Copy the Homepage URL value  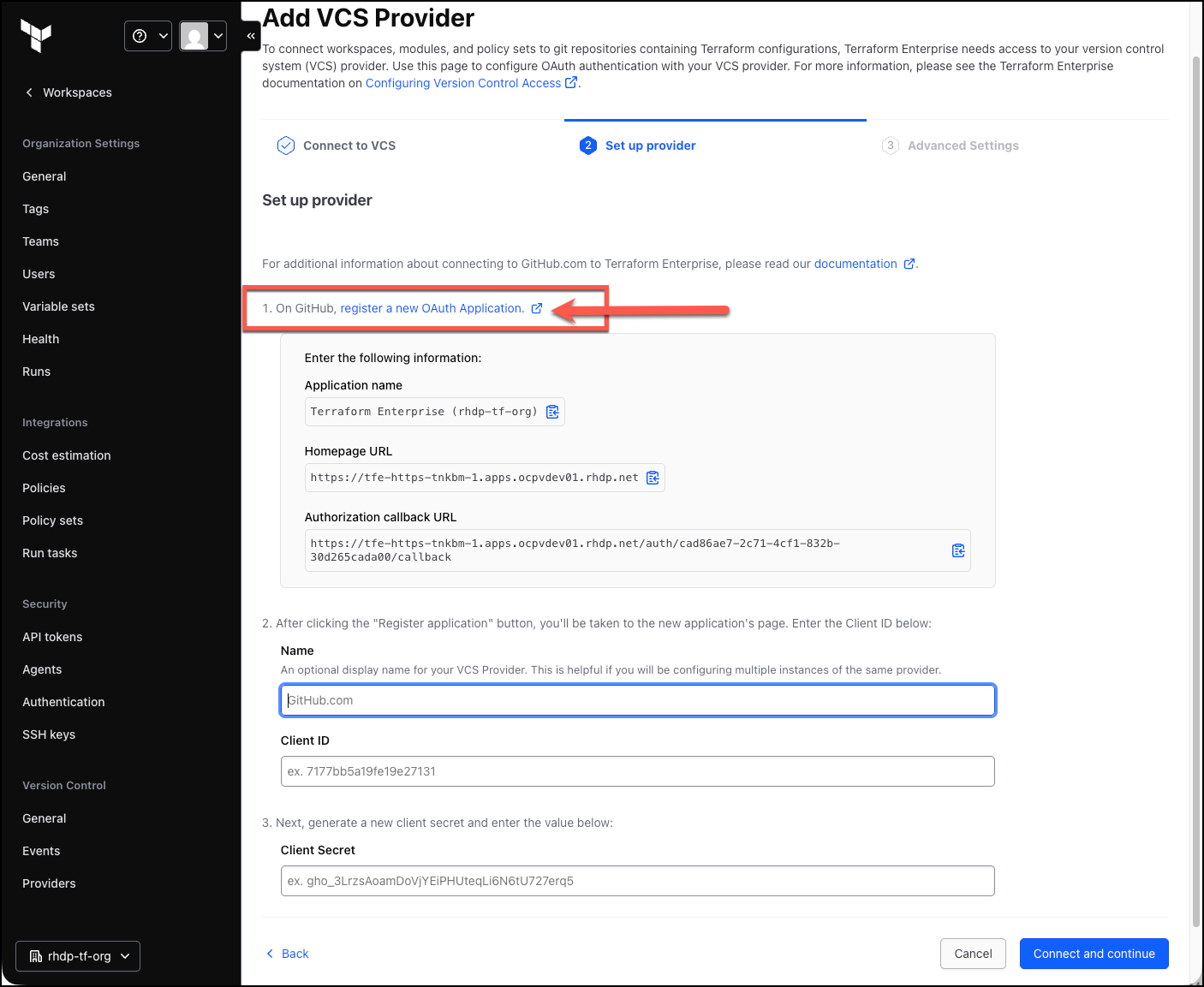(653, 478)
